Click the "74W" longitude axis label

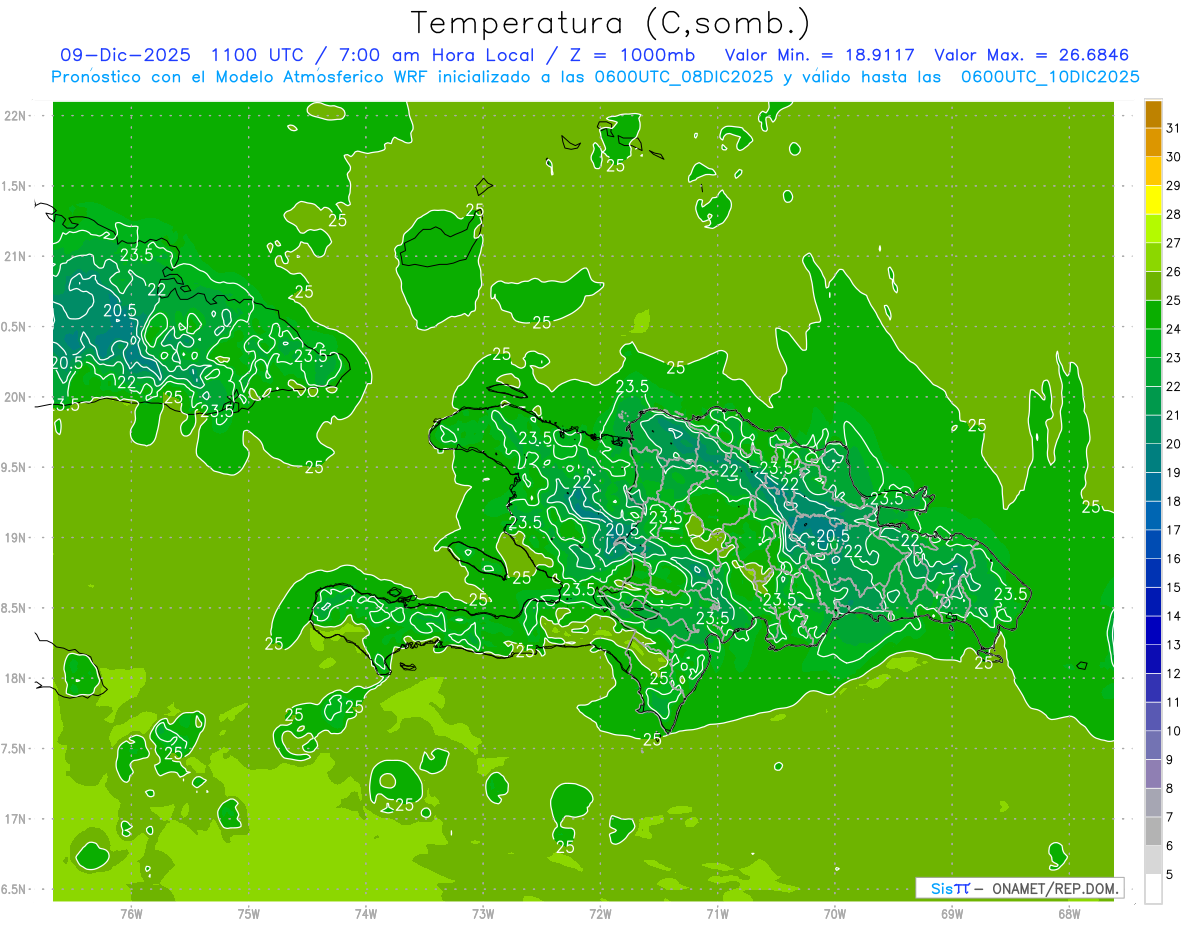[x=366, y=913]
